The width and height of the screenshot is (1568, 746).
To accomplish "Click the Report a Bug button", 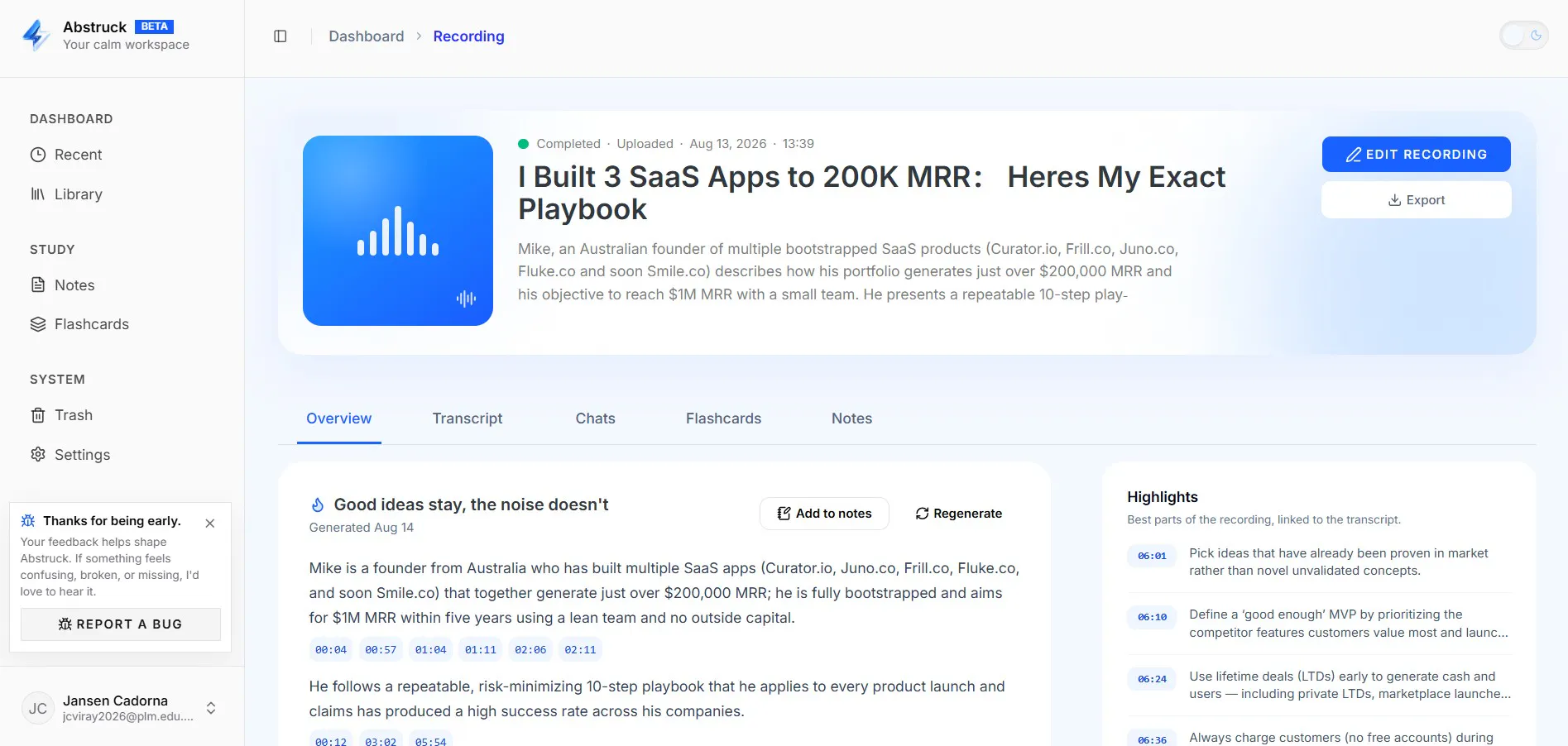I will [x=121, y=624].
